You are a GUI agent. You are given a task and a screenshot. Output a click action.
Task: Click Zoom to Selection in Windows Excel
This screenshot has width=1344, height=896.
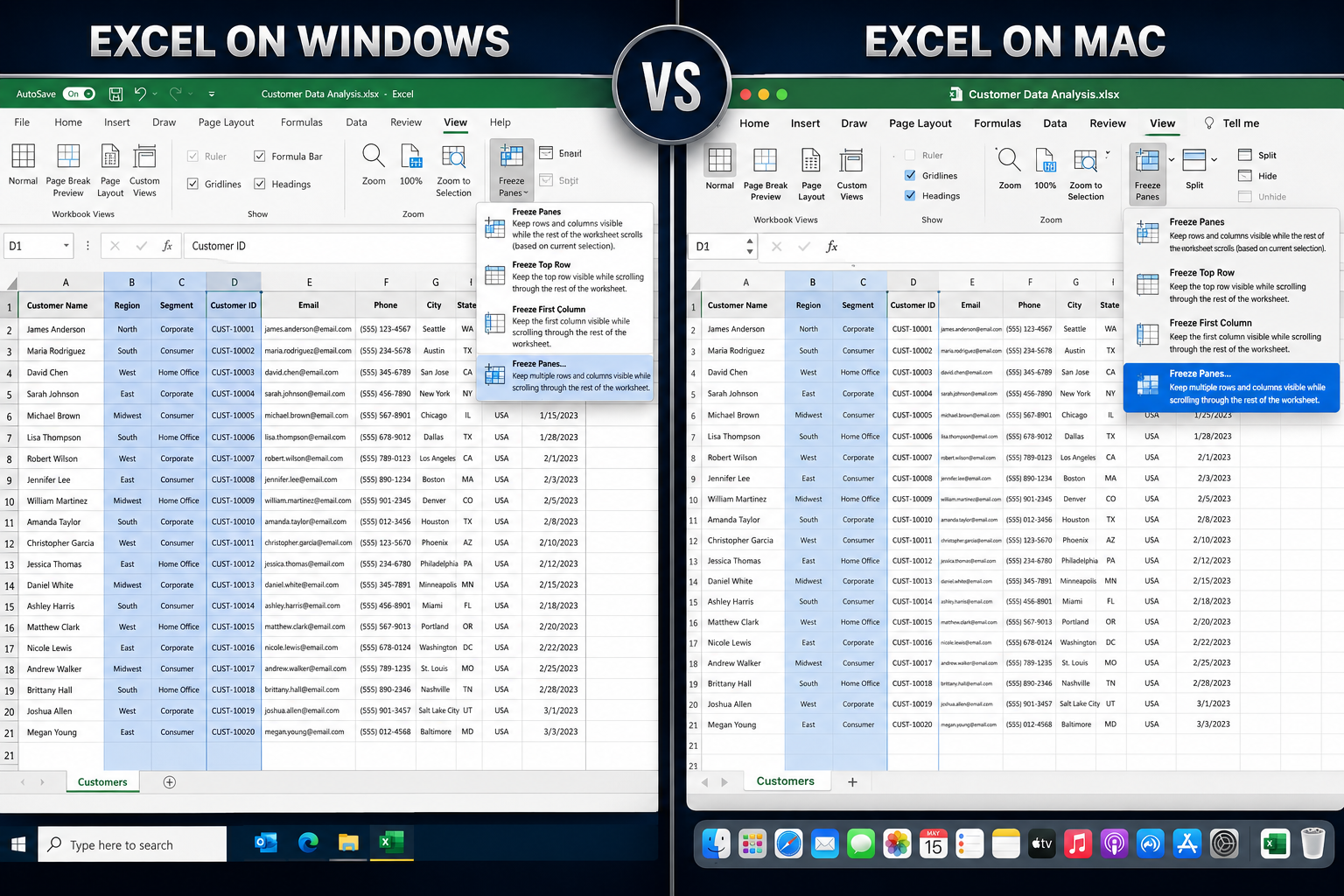coord(453,170)
